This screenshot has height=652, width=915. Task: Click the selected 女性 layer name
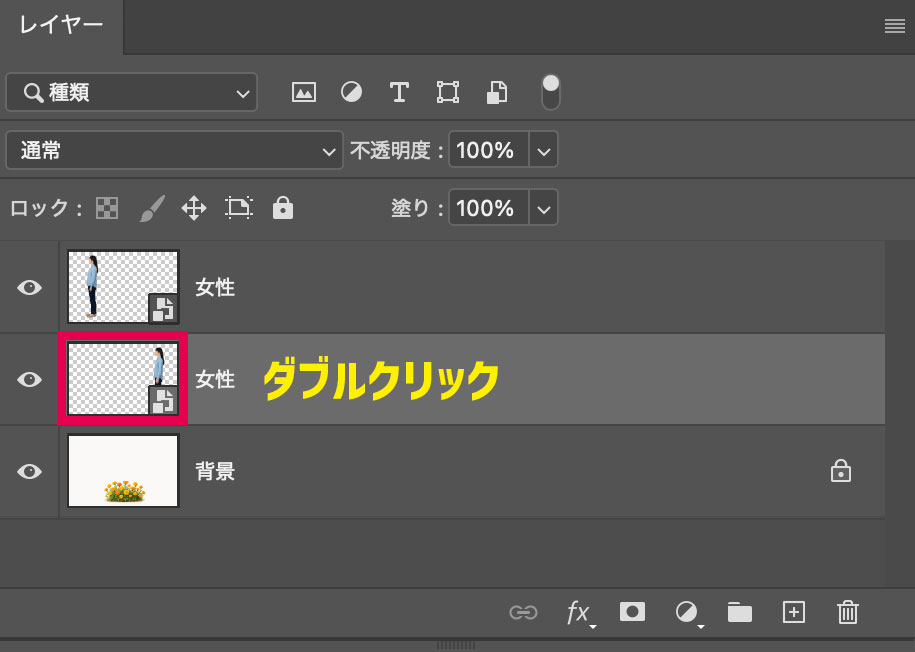(x=215, y=379)
